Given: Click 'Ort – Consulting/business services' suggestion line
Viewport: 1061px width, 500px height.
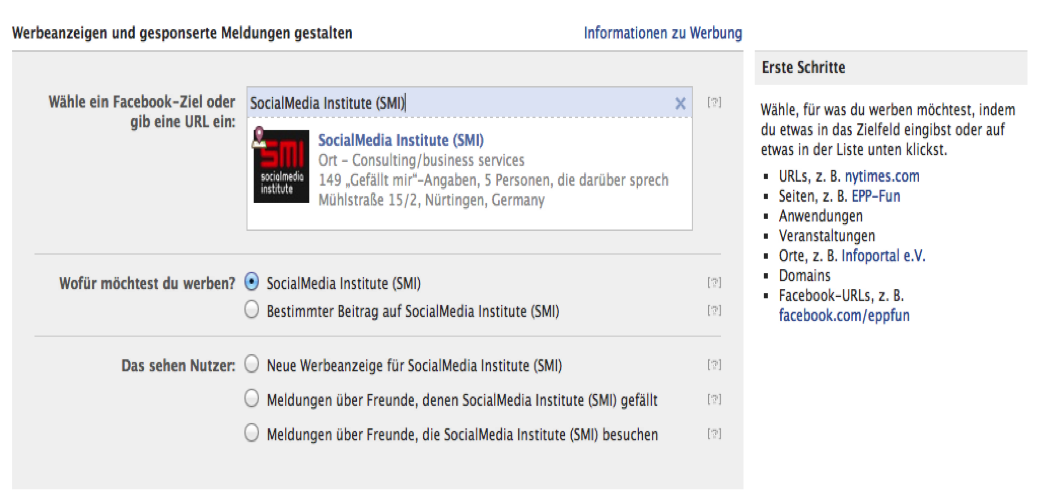Looking at the screenshot, I should click(421, 160).
